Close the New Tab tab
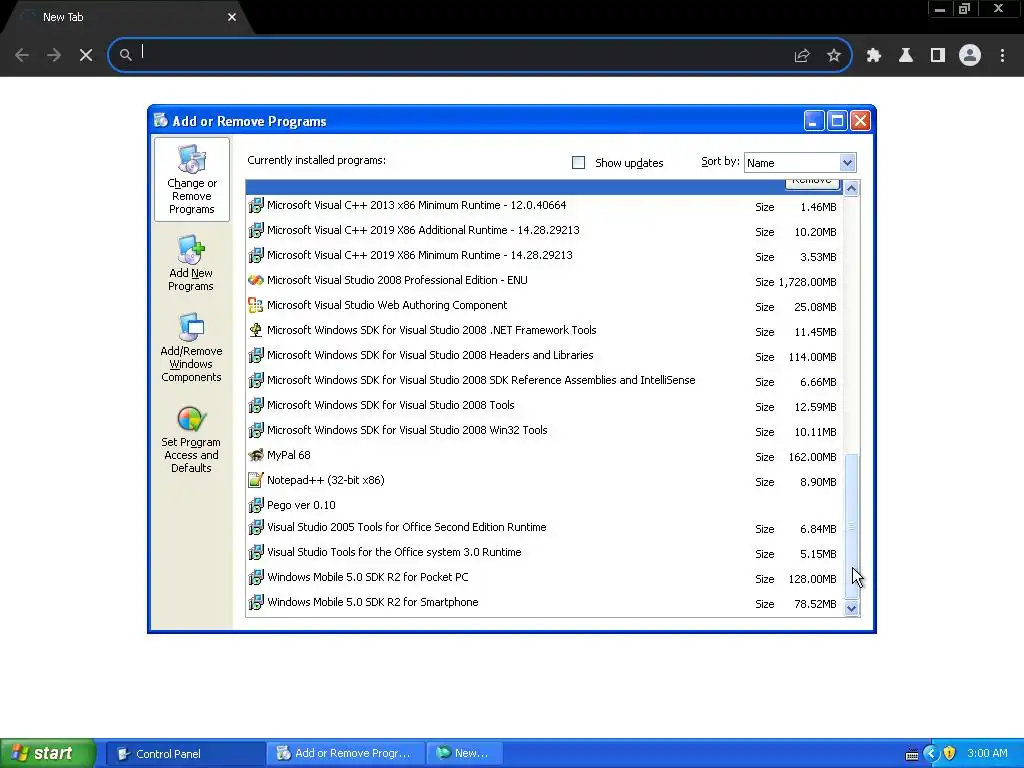The height and width of the screenshot is (768, 1024). (x=232, y=18)
